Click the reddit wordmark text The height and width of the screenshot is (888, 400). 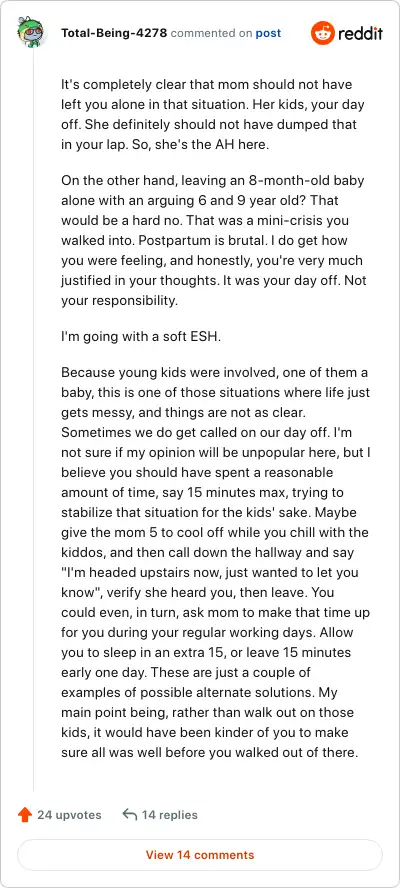point(360,33)
